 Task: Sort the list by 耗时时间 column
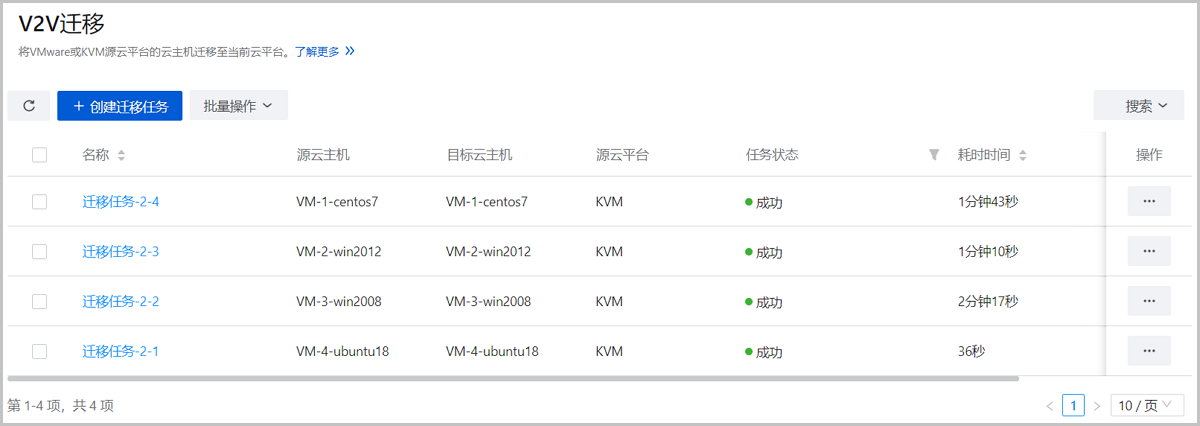tap(1023, 155)
